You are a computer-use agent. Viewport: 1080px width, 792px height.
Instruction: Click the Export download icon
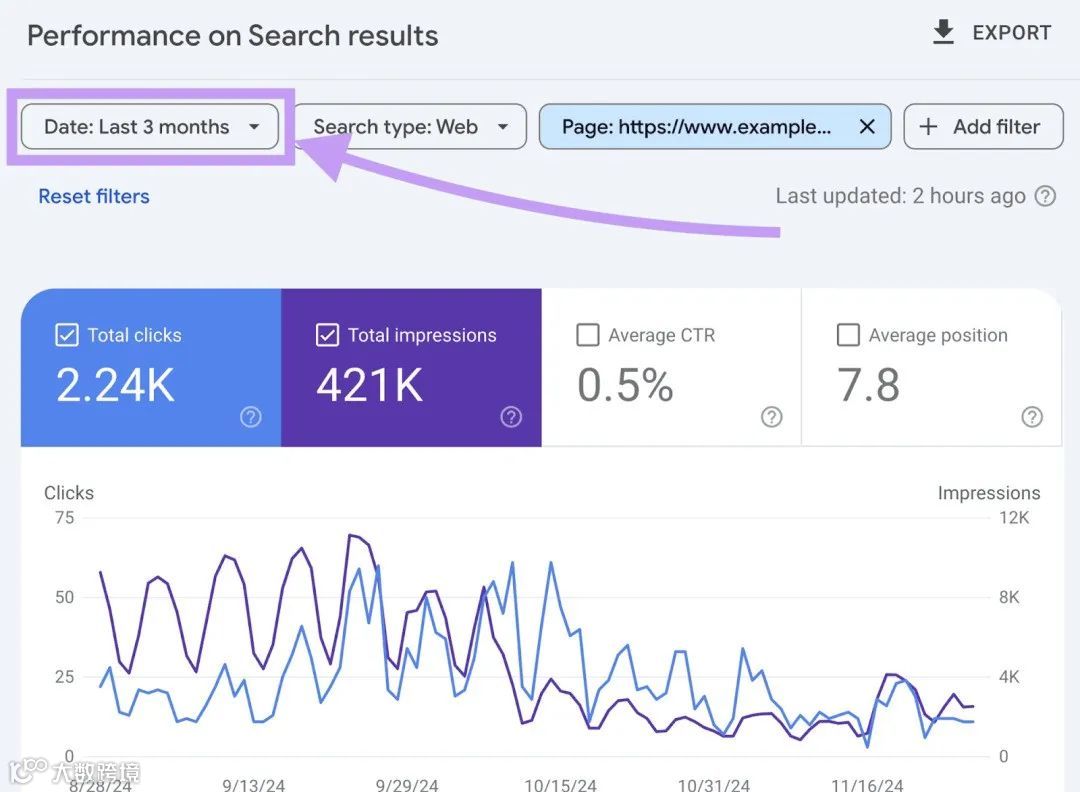tap(943, 33)
